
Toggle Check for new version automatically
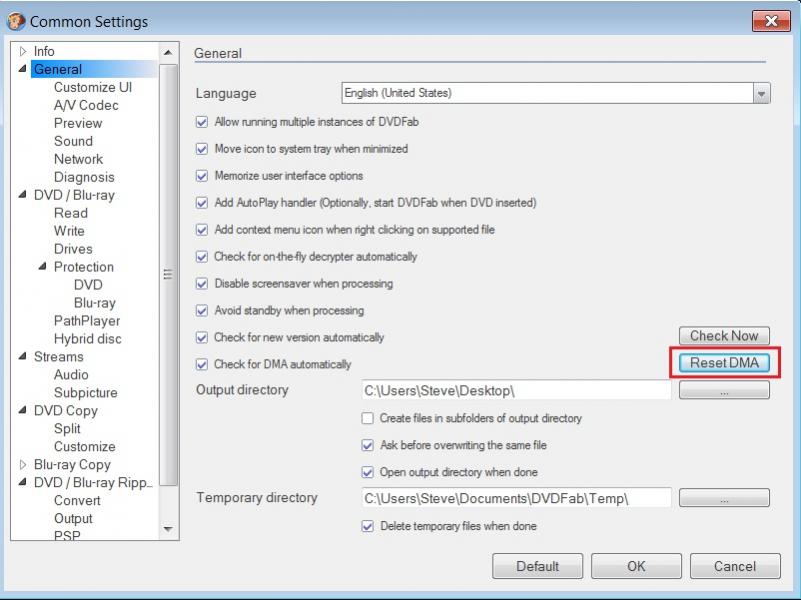point(202,338)
